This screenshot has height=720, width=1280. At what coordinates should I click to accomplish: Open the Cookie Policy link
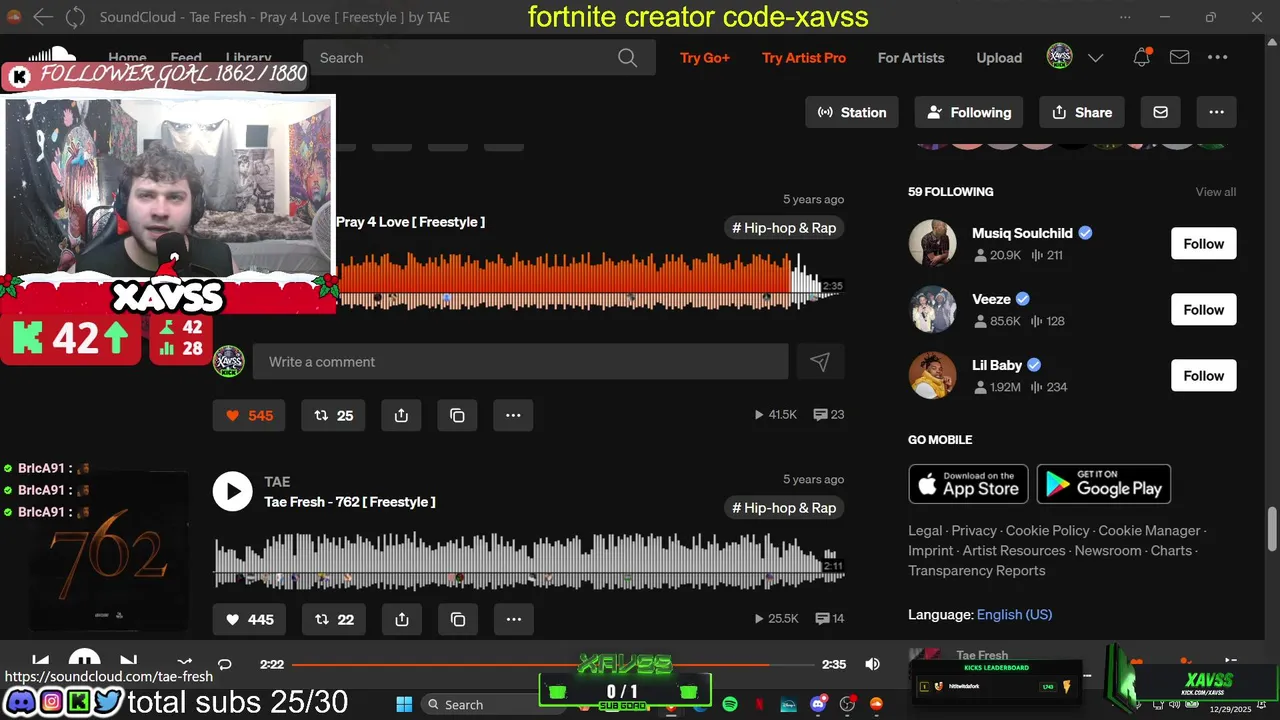click(1047, 531)
